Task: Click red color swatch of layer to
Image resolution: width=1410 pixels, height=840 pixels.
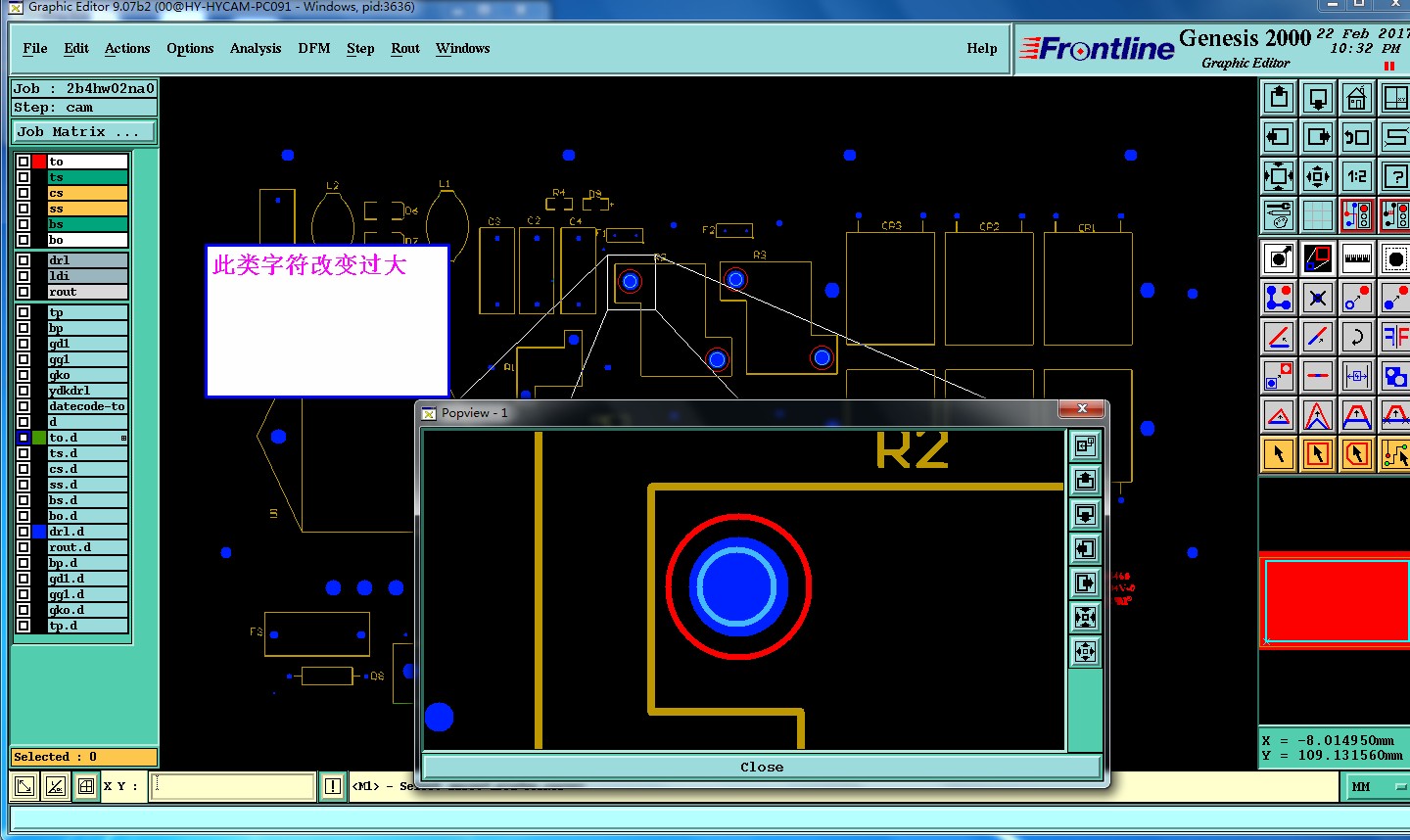Action: coord(39,162)
